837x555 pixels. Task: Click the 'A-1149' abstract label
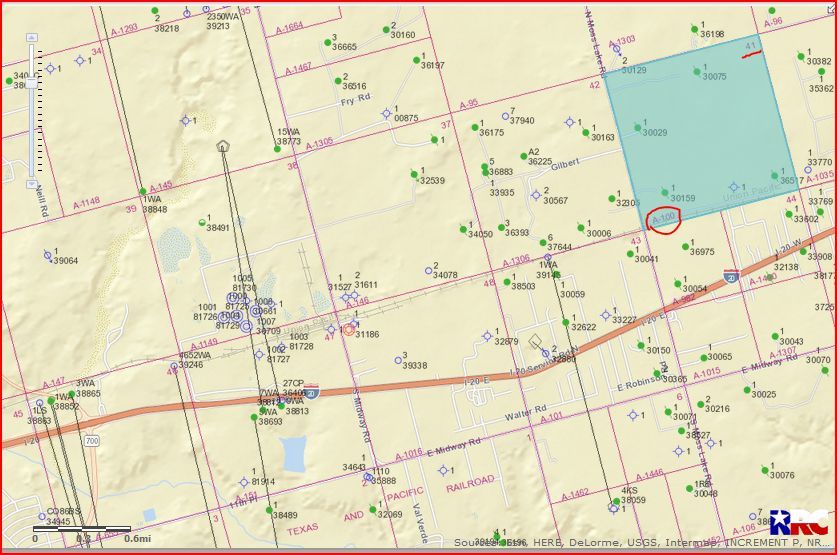point(204,344)
